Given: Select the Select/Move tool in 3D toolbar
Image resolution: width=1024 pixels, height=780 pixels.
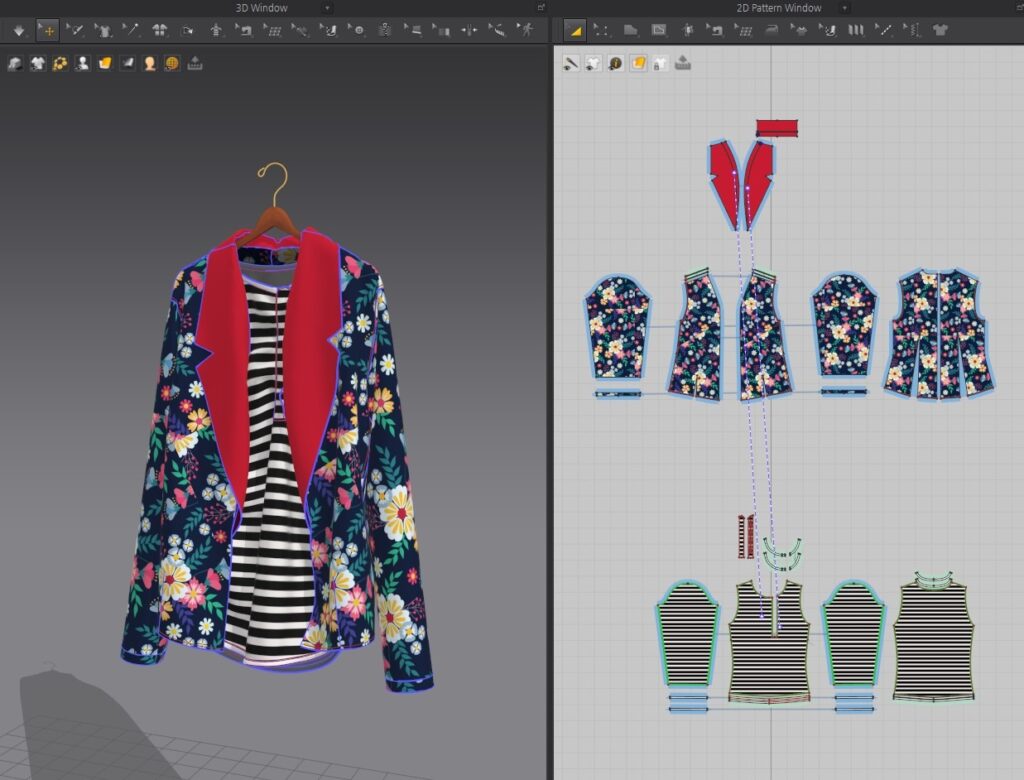Looking at the screenshot, I should coord(47,31).
